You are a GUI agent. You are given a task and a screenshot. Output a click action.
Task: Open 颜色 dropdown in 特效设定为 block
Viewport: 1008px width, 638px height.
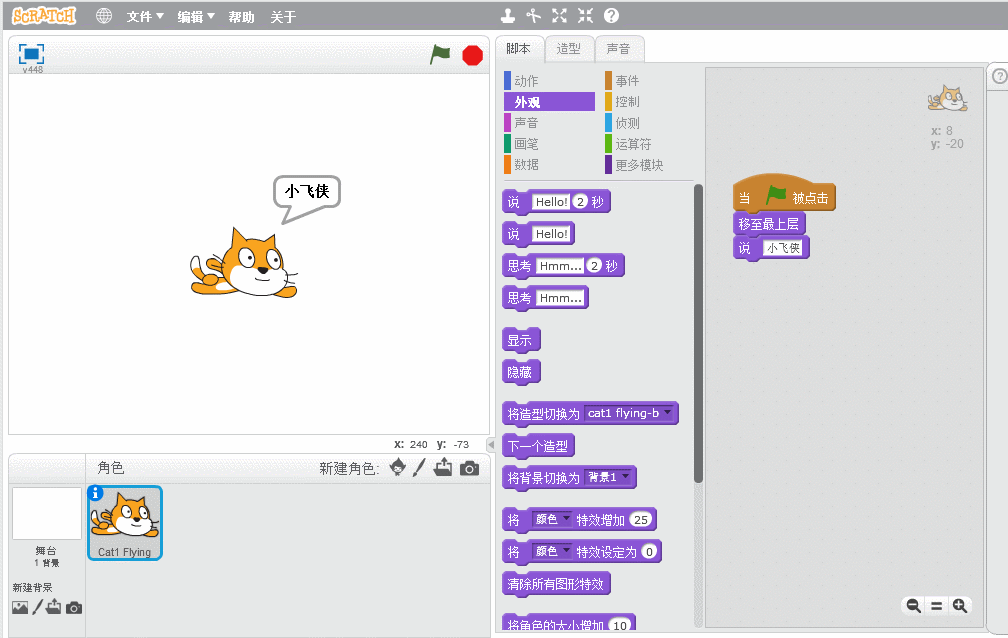pyautogui.click(x=552, y=551)
